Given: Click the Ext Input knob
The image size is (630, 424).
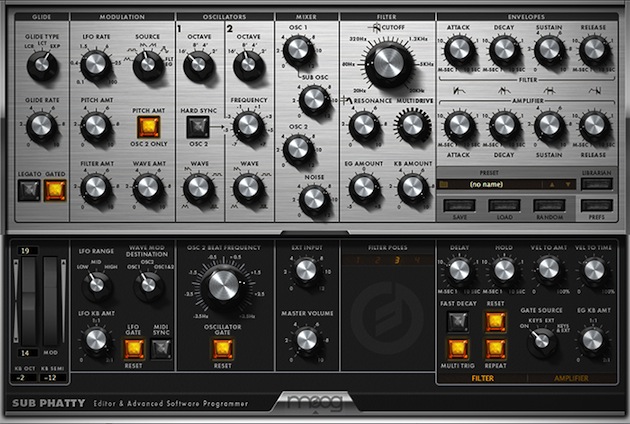Looking at the screenshot, I should [306, 270].
